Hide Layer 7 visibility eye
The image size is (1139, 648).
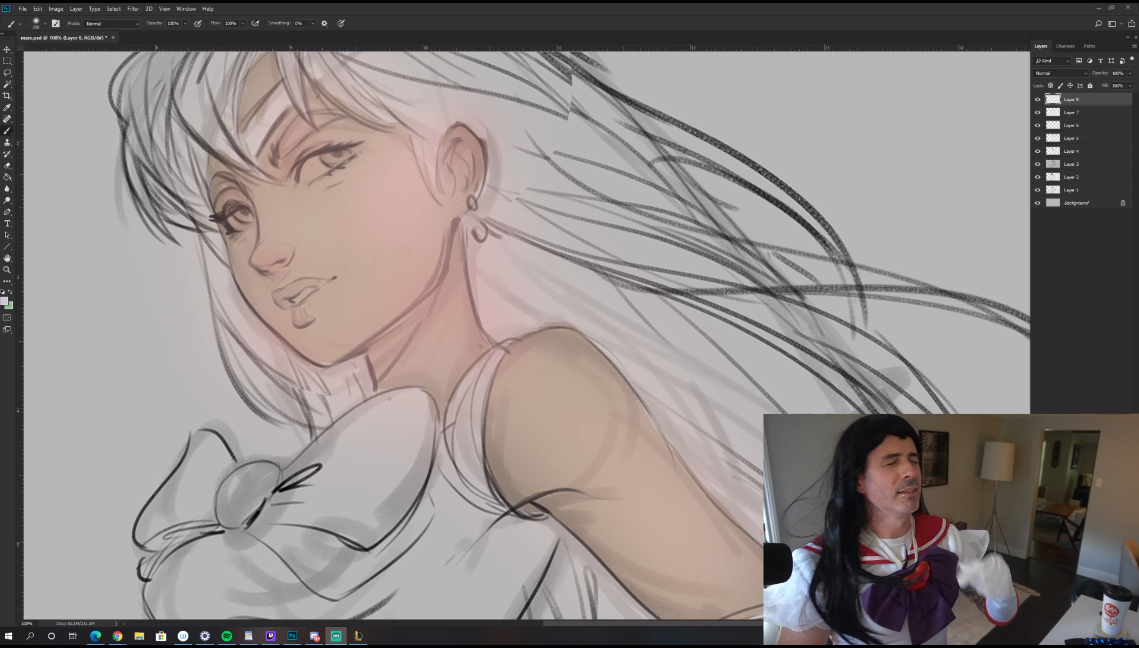tap(1037, 113)
